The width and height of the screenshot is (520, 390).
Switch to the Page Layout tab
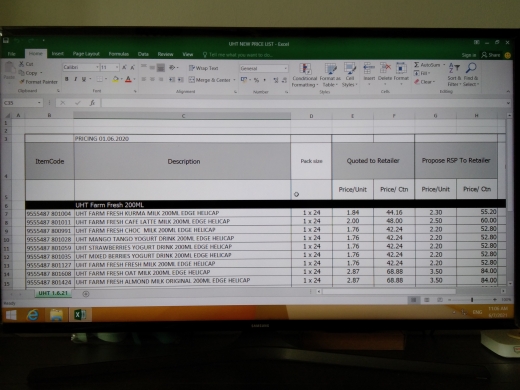point(86,54)
